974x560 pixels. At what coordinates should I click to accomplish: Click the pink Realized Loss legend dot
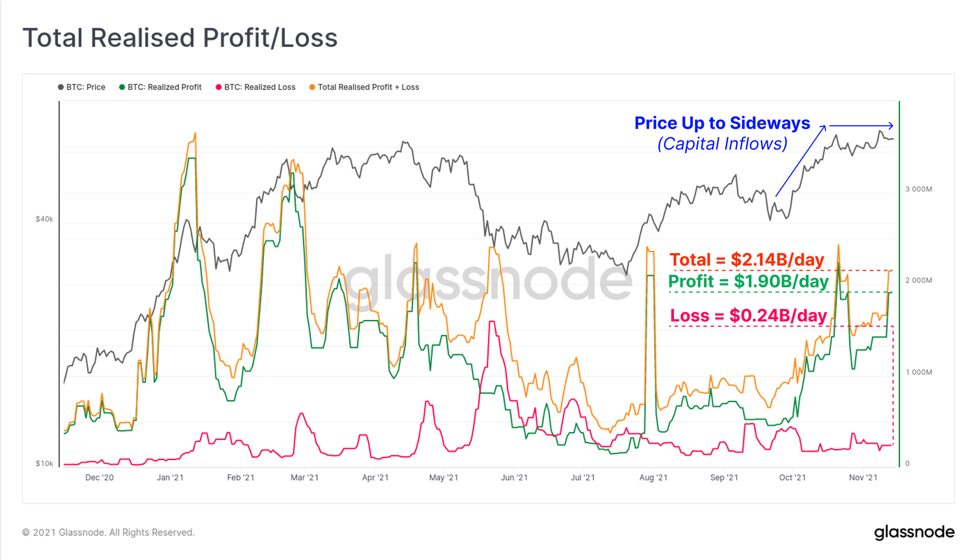(219, 88)
